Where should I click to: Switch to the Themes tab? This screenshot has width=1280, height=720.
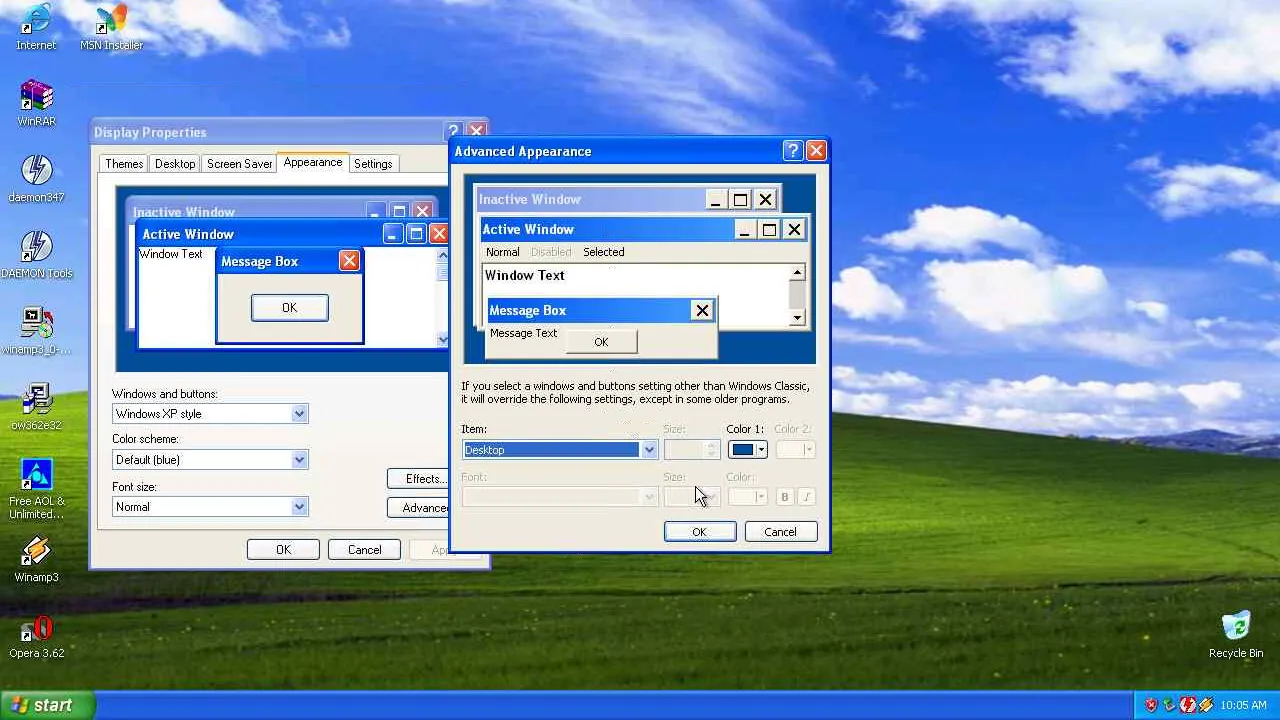coord(124,164)
